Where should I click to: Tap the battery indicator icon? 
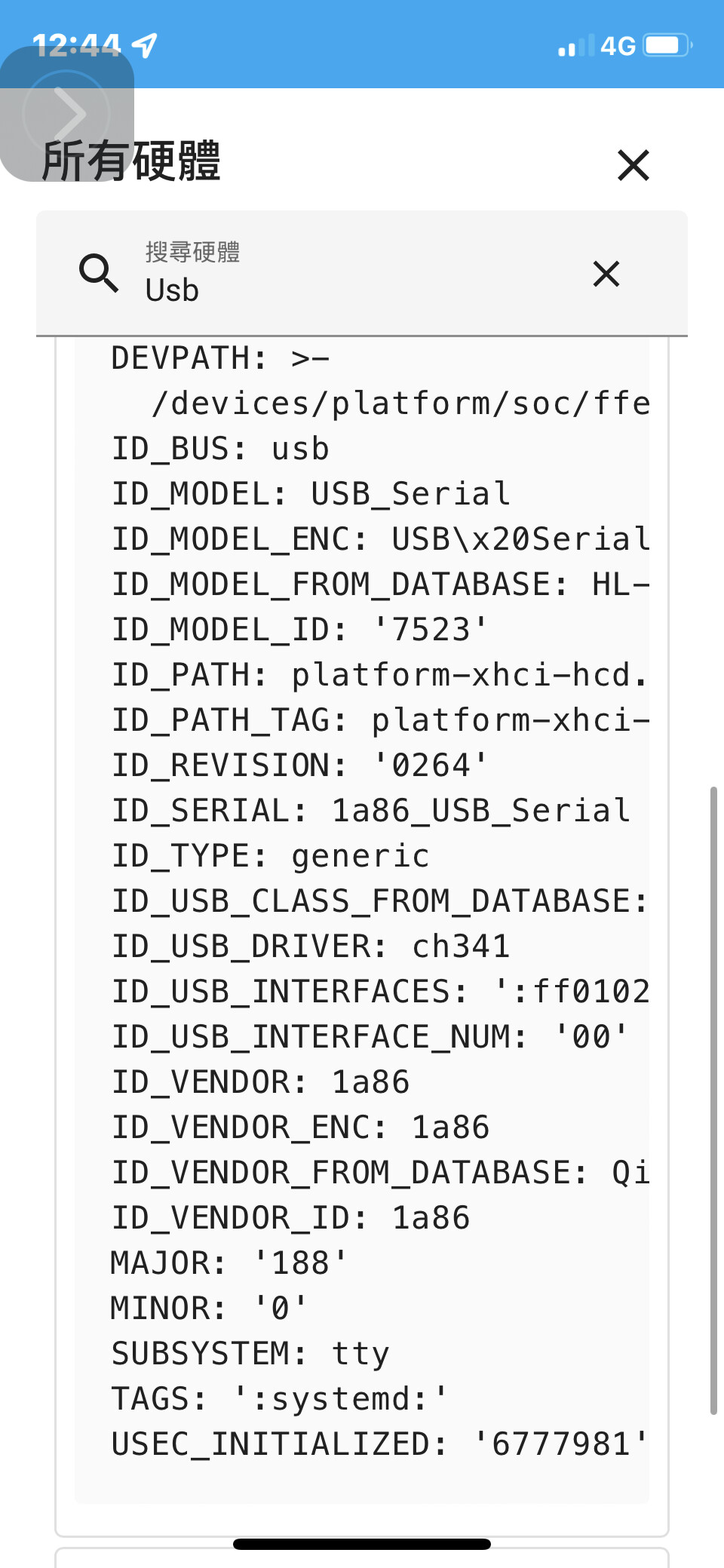click(x=668, y=45)
